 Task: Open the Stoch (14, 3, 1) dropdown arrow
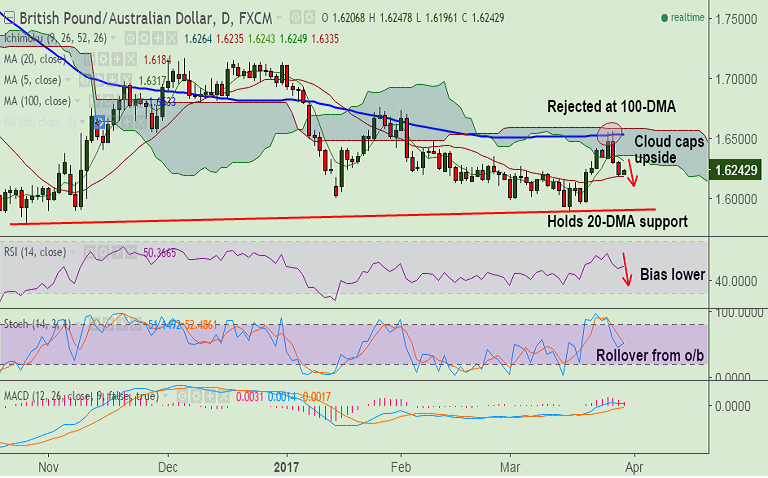[x=78, y=324]
